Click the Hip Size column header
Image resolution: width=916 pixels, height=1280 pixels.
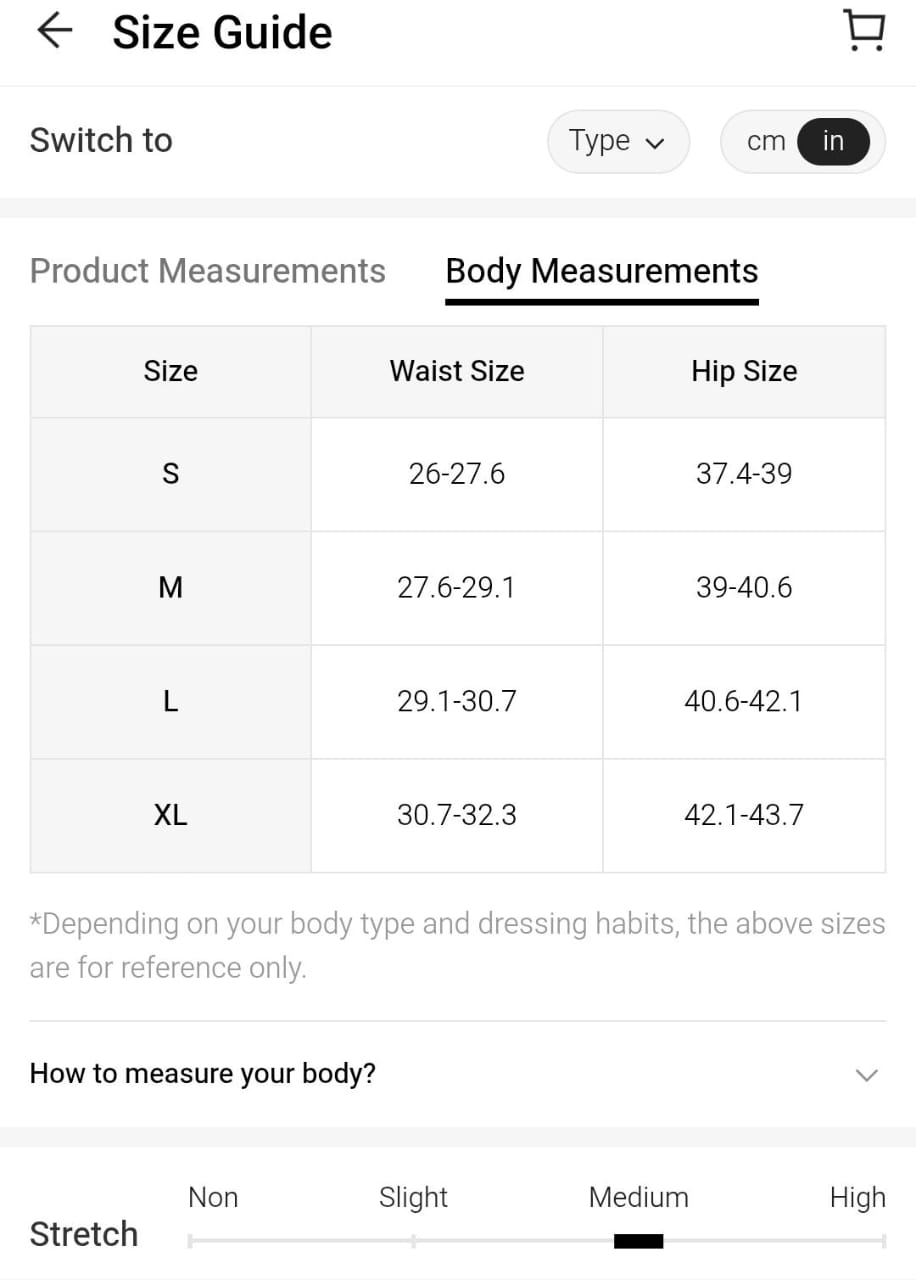(x=744, y=371)
